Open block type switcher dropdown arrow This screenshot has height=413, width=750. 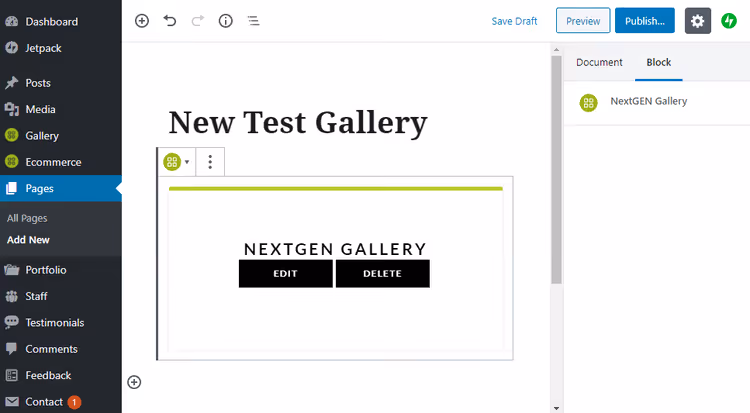(x=187, y=162)
